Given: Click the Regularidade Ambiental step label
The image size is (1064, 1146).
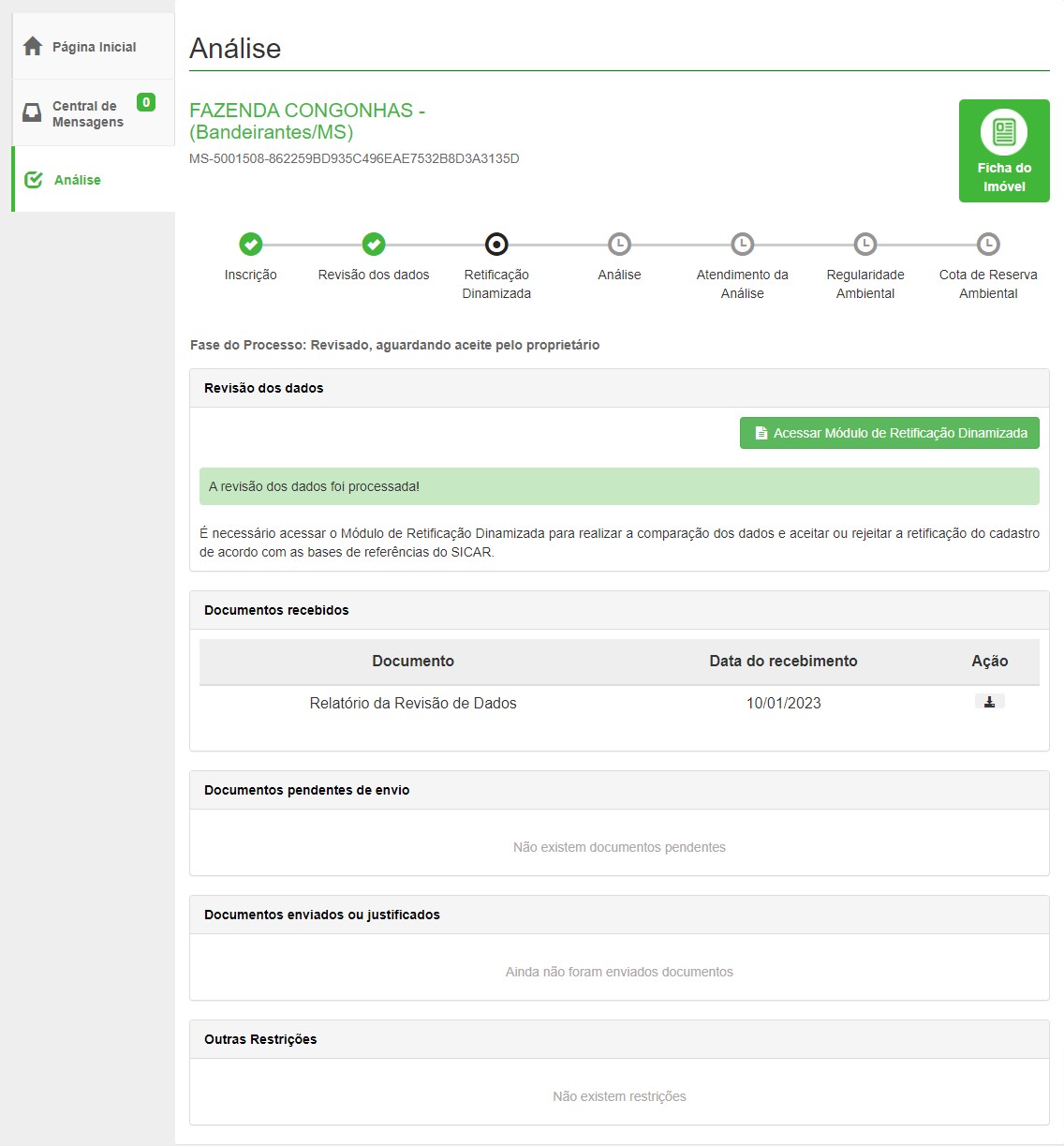Looking at the screenshot, I should pyautogui.click(x=865, y=284).
